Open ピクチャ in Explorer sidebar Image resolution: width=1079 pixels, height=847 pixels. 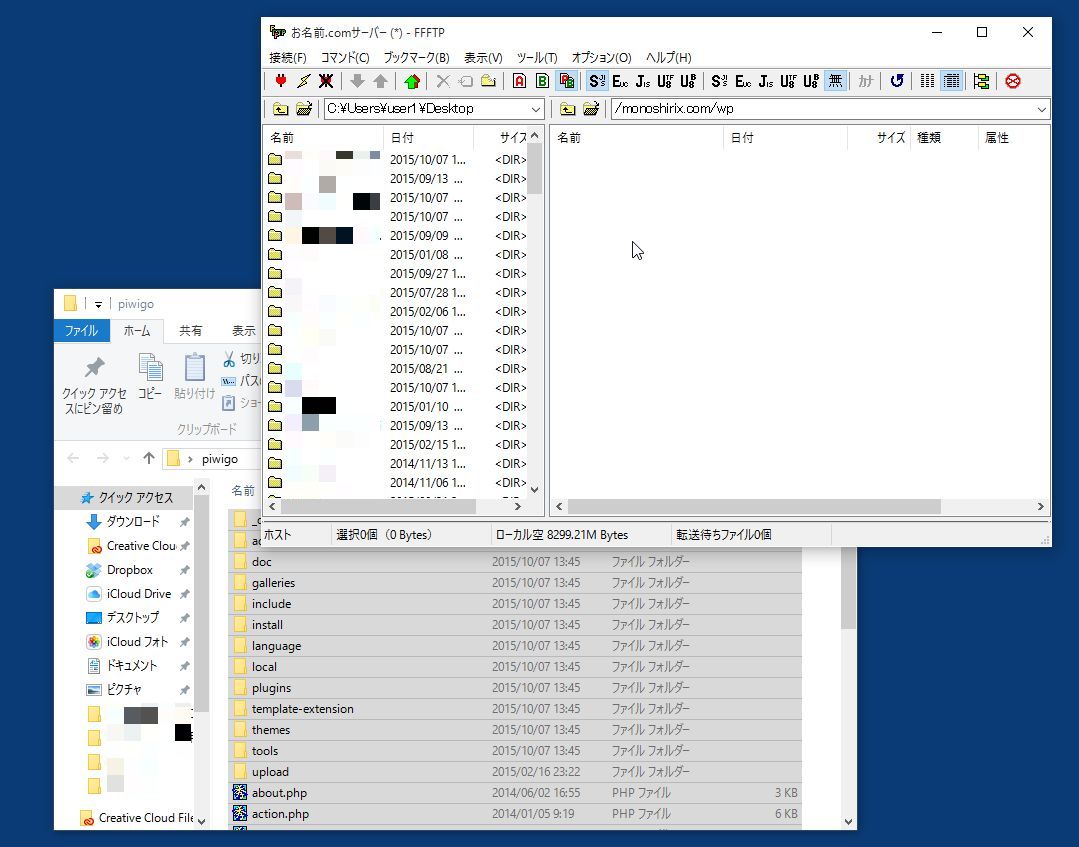(x=124, y=689)
